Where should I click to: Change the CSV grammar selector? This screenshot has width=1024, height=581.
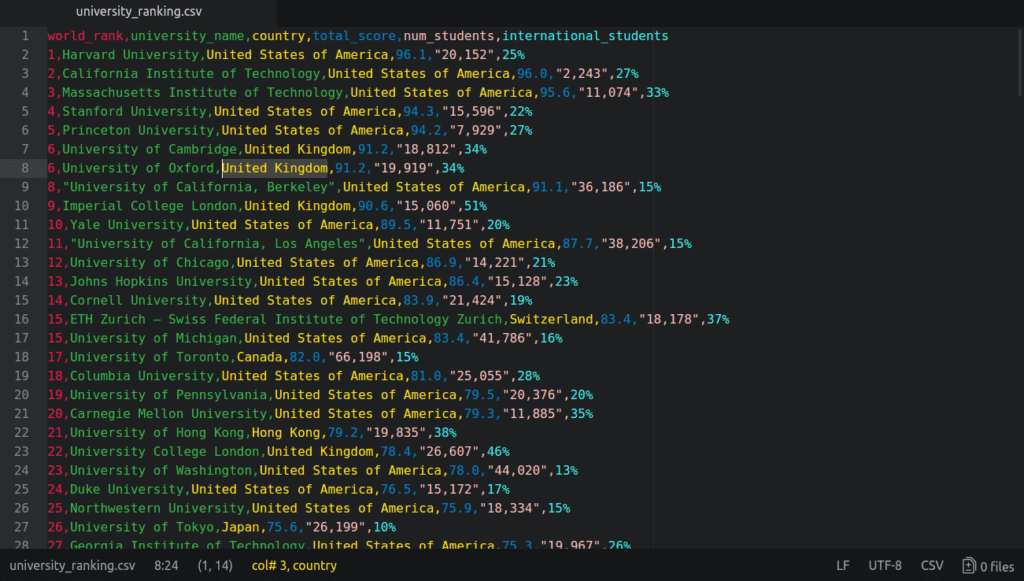[x=932, y=566]
